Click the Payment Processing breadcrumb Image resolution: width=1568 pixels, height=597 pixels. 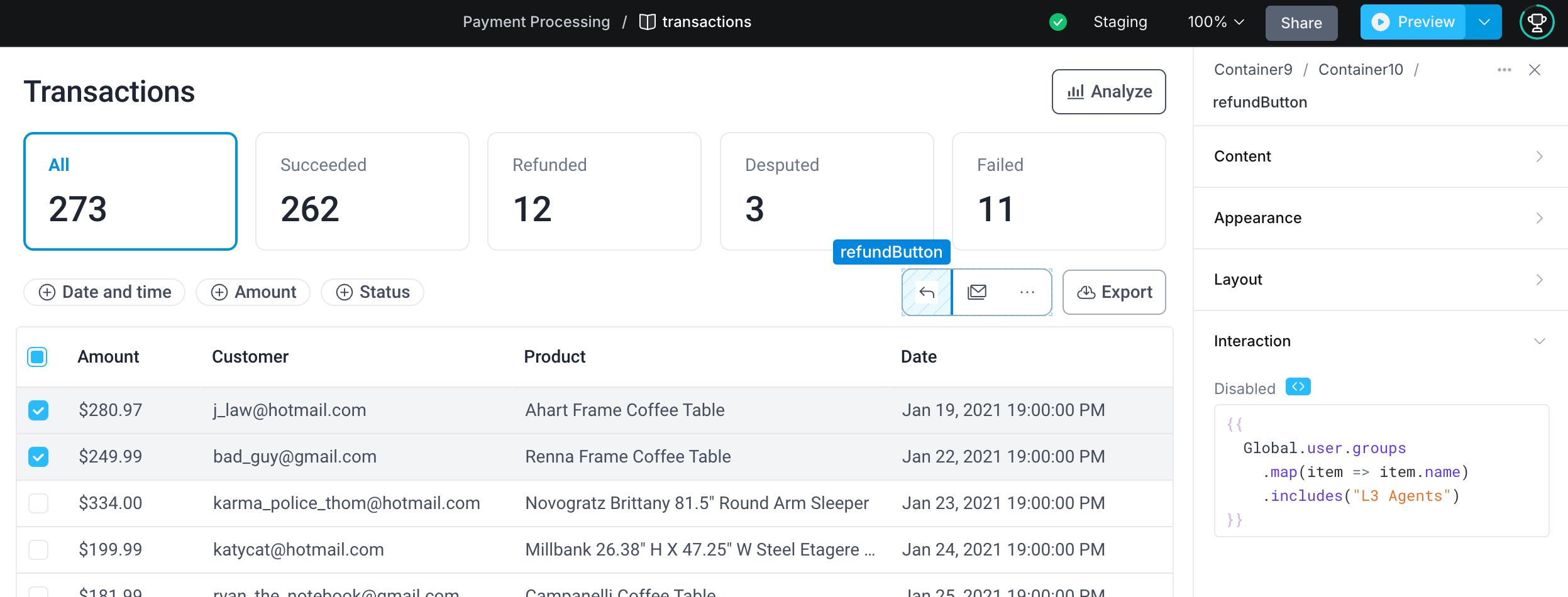click(x=536, y=21)
